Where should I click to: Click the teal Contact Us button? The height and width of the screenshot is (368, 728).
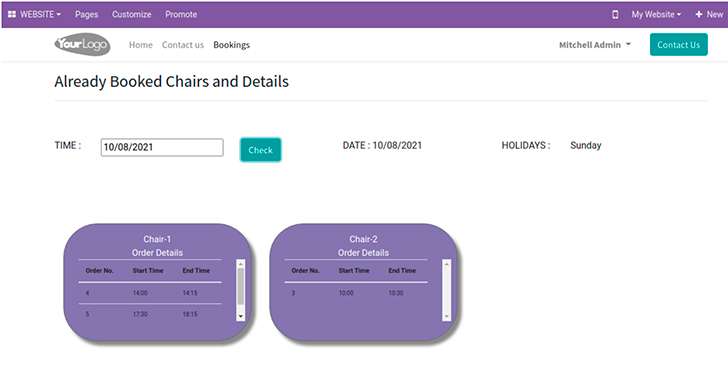(x=678, y=45)
